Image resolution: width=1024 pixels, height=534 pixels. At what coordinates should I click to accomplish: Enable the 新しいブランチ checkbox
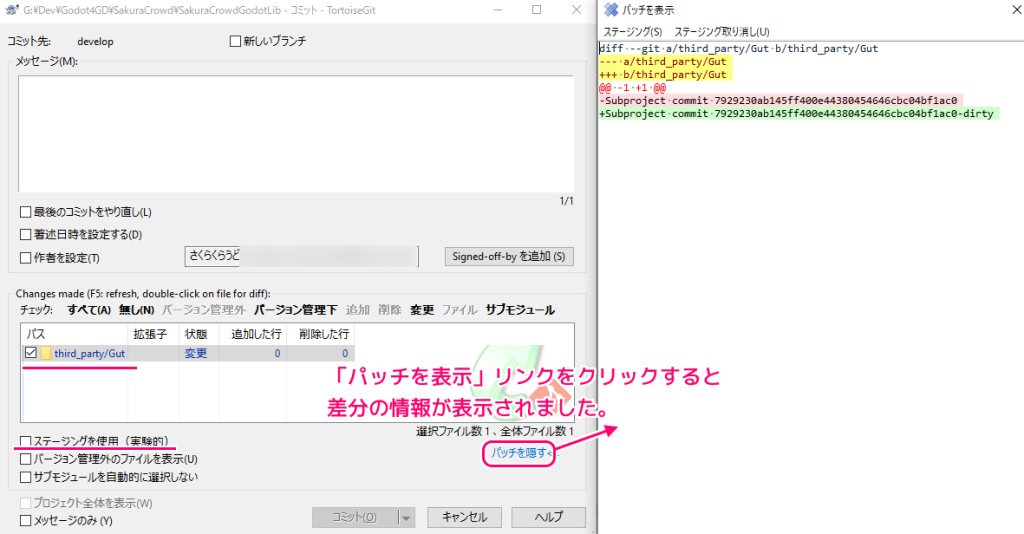pyautogui.click(x=235, y=42)
